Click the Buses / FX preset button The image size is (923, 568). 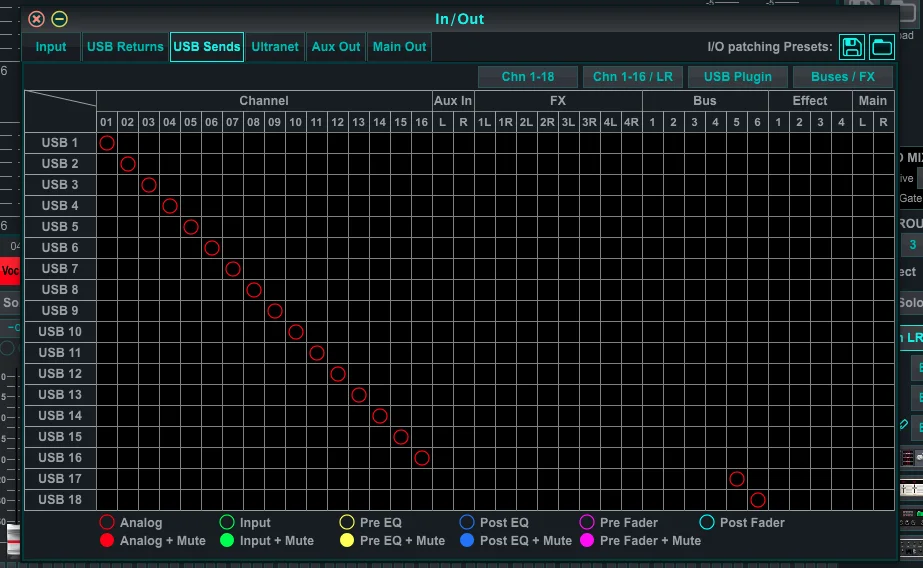[842, 77]
